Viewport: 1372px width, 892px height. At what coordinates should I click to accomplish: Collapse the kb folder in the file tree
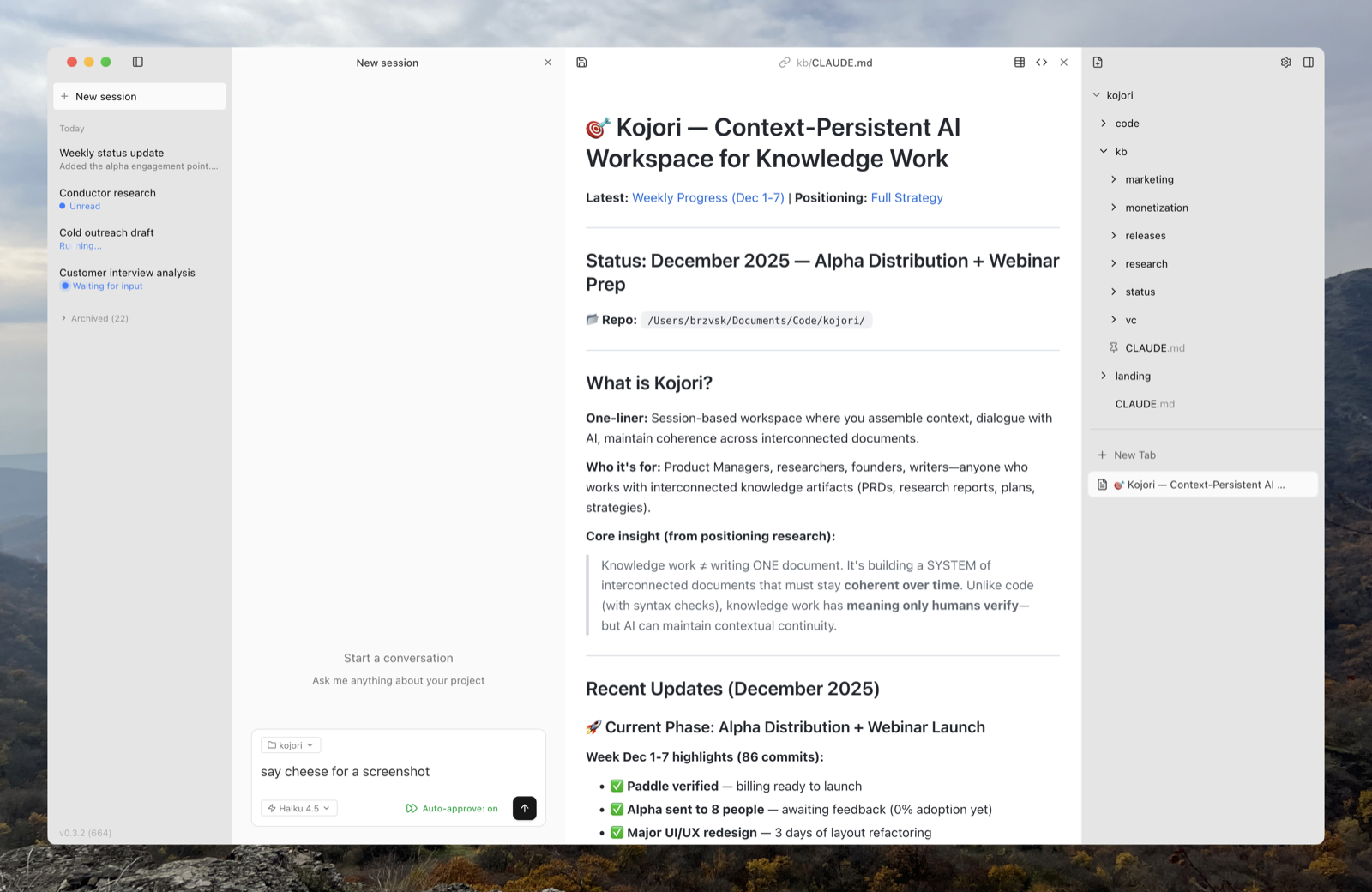pyautogui.click(x=1104, y=151)
